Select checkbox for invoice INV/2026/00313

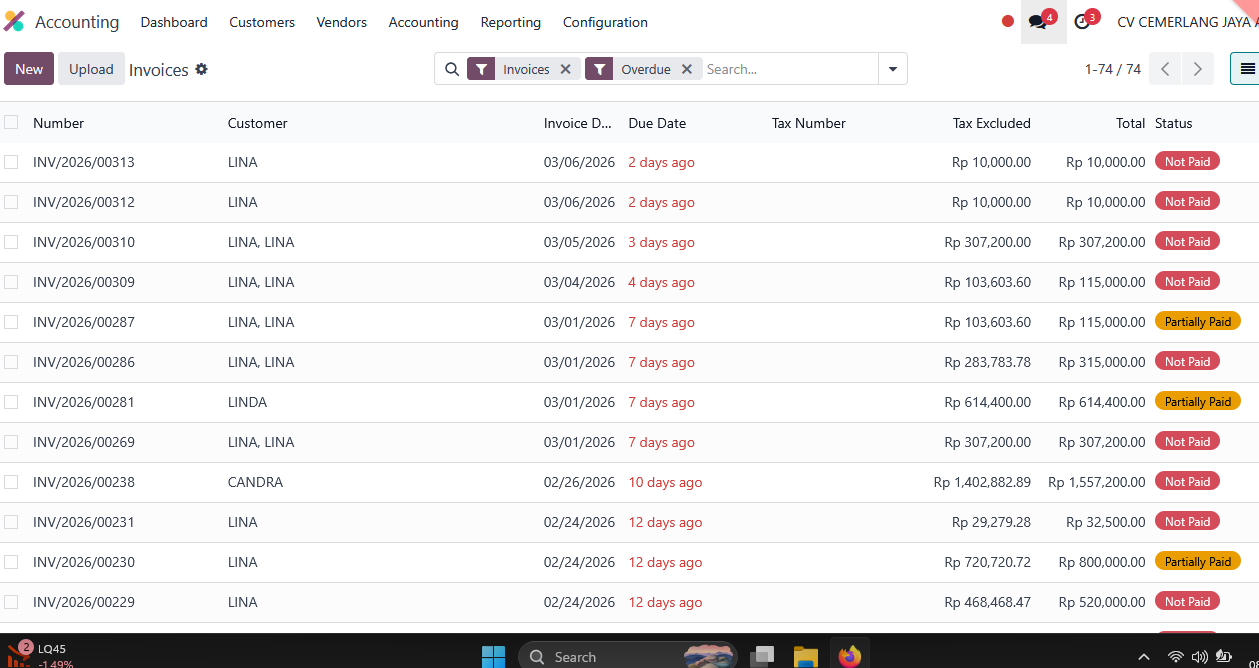point(11,162)
